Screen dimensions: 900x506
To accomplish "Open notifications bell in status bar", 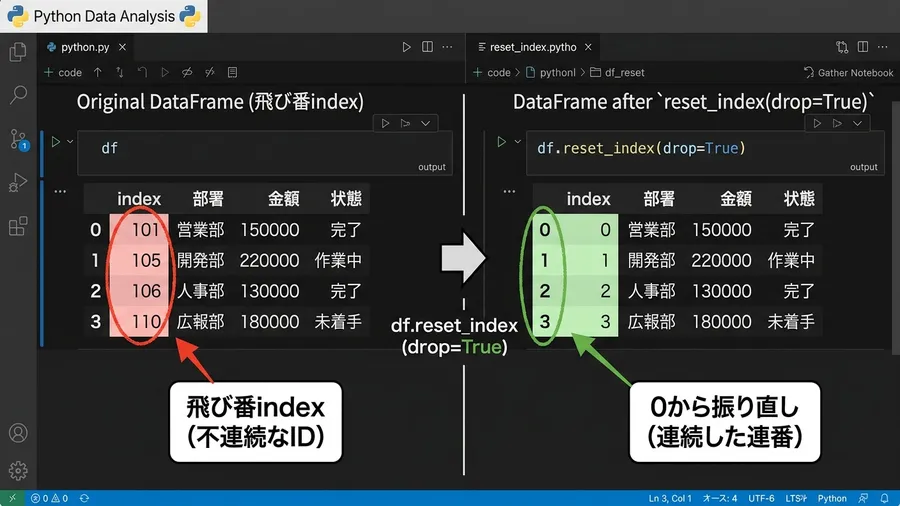I will pyautogui.click(x=885, y=498).
